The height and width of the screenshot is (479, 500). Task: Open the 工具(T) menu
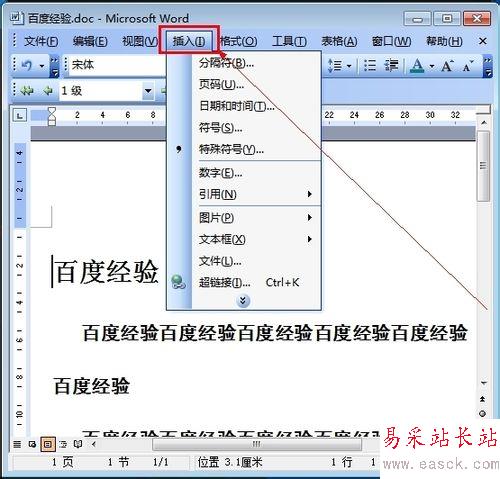pos(289,41)
